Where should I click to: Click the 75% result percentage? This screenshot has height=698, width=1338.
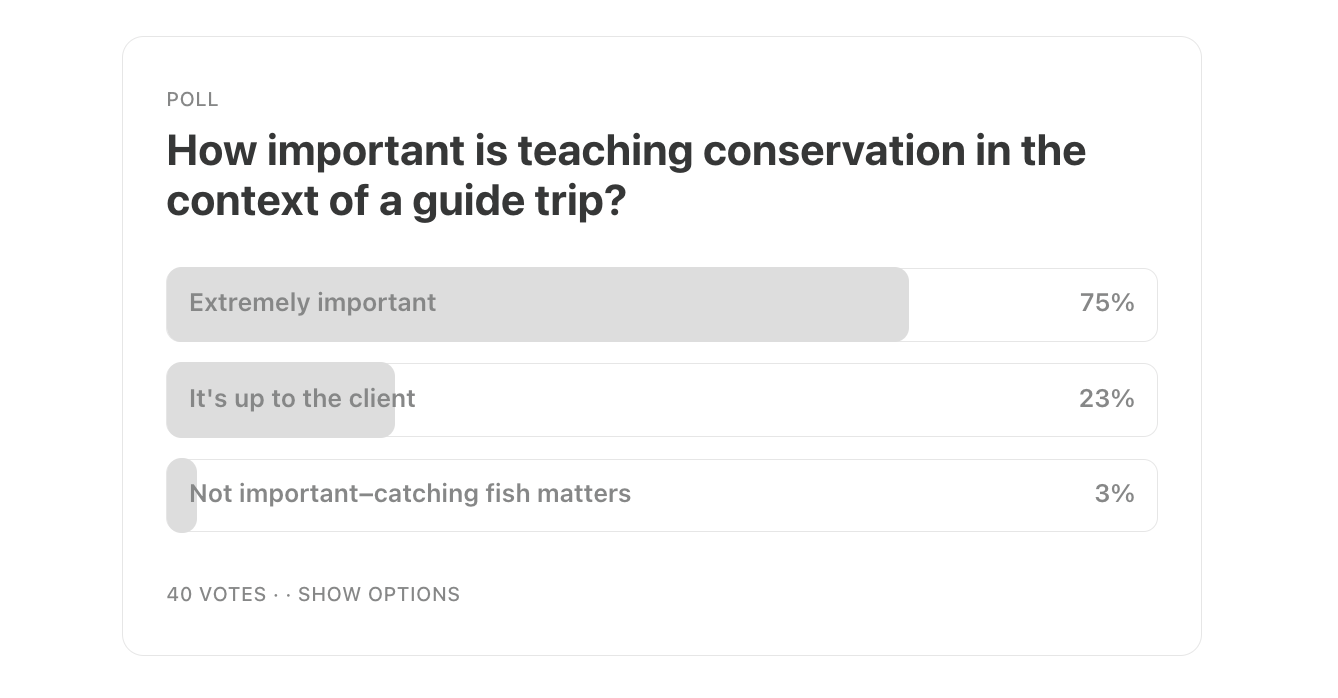click(x=1106, y=303)
